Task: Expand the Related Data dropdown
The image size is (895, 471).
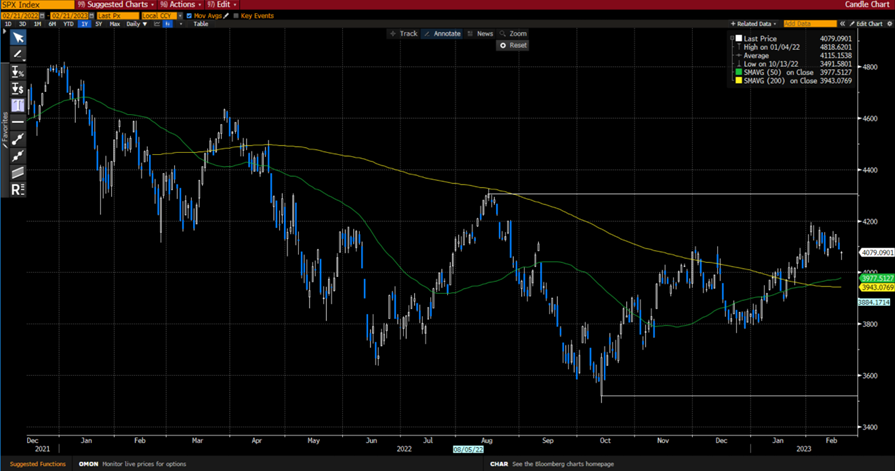Action: 753,24
